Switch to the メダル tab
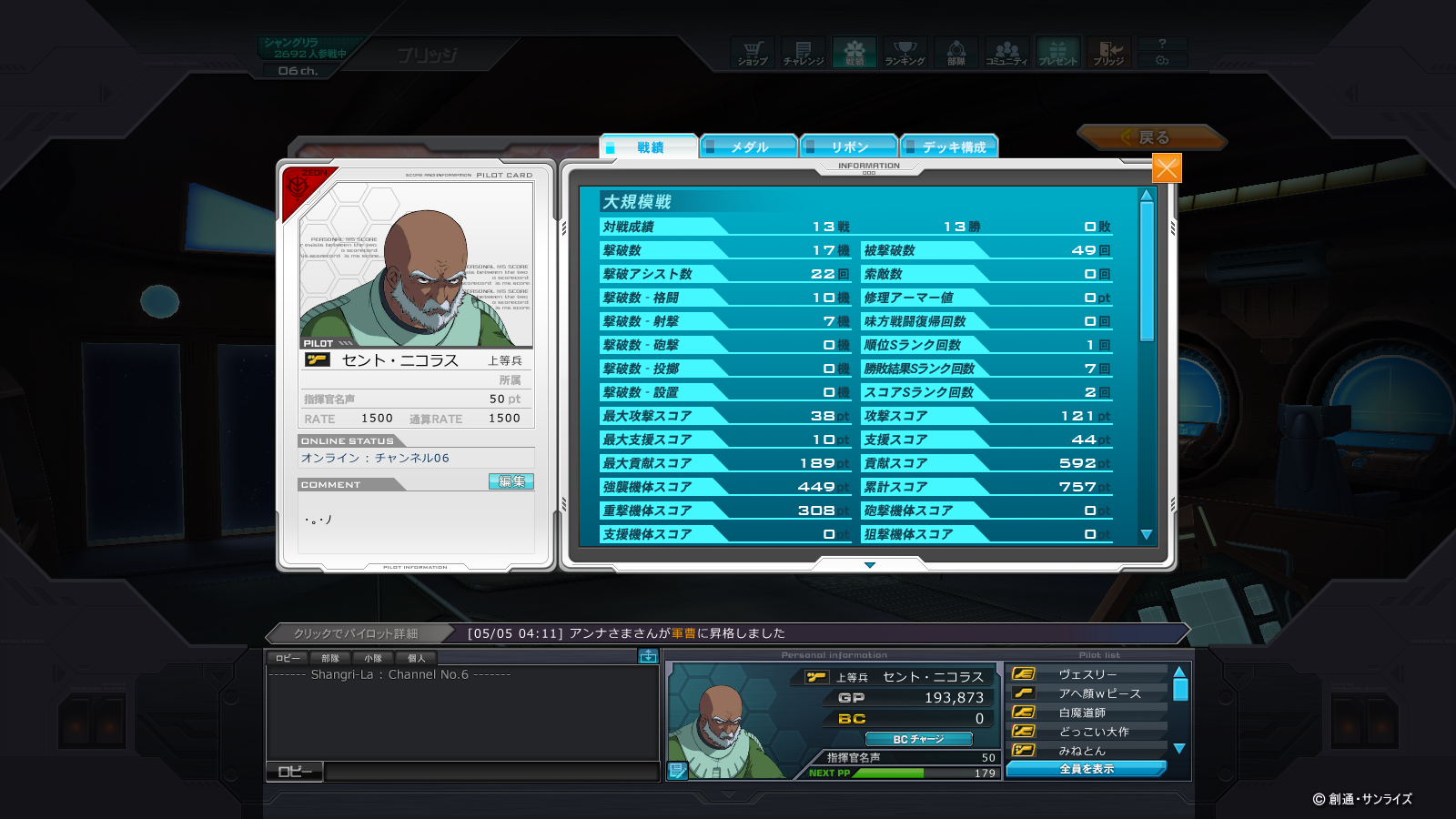The width and height of the screenshot is (1456, 819). point(749,147)
